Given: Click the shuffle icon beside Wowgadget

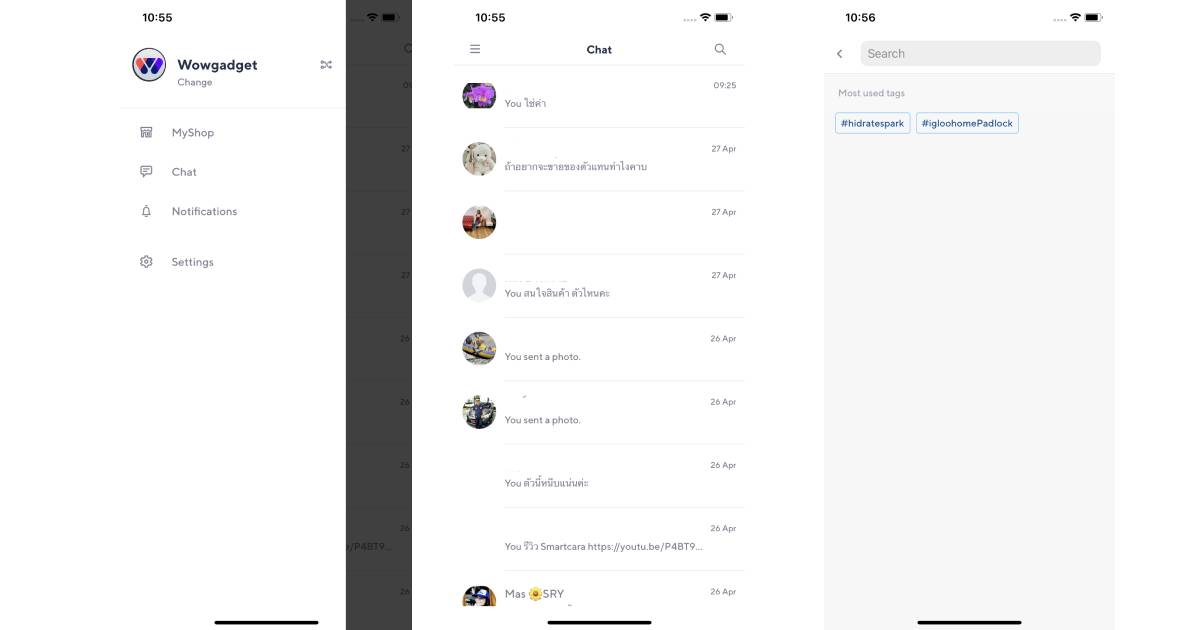Looking at the screenshot, I should pyautogui.click(x=326, y=65).
